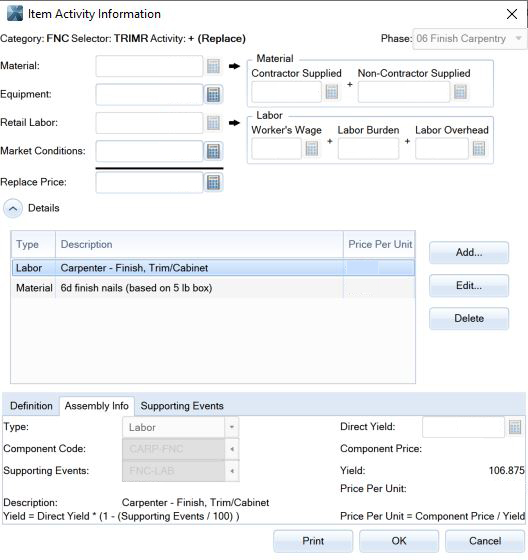Focus the Contractor Supplied input field
The height and width of the screenshot is (560, 528).
click(x=286, y=92)
